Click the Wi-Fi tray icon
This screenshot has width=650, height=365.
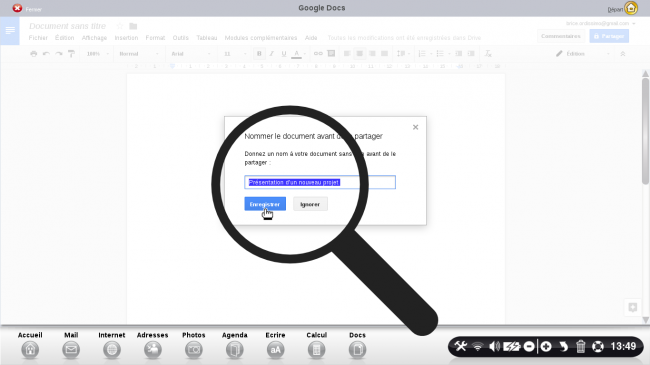pyautogui.click(x=478, y=346)
